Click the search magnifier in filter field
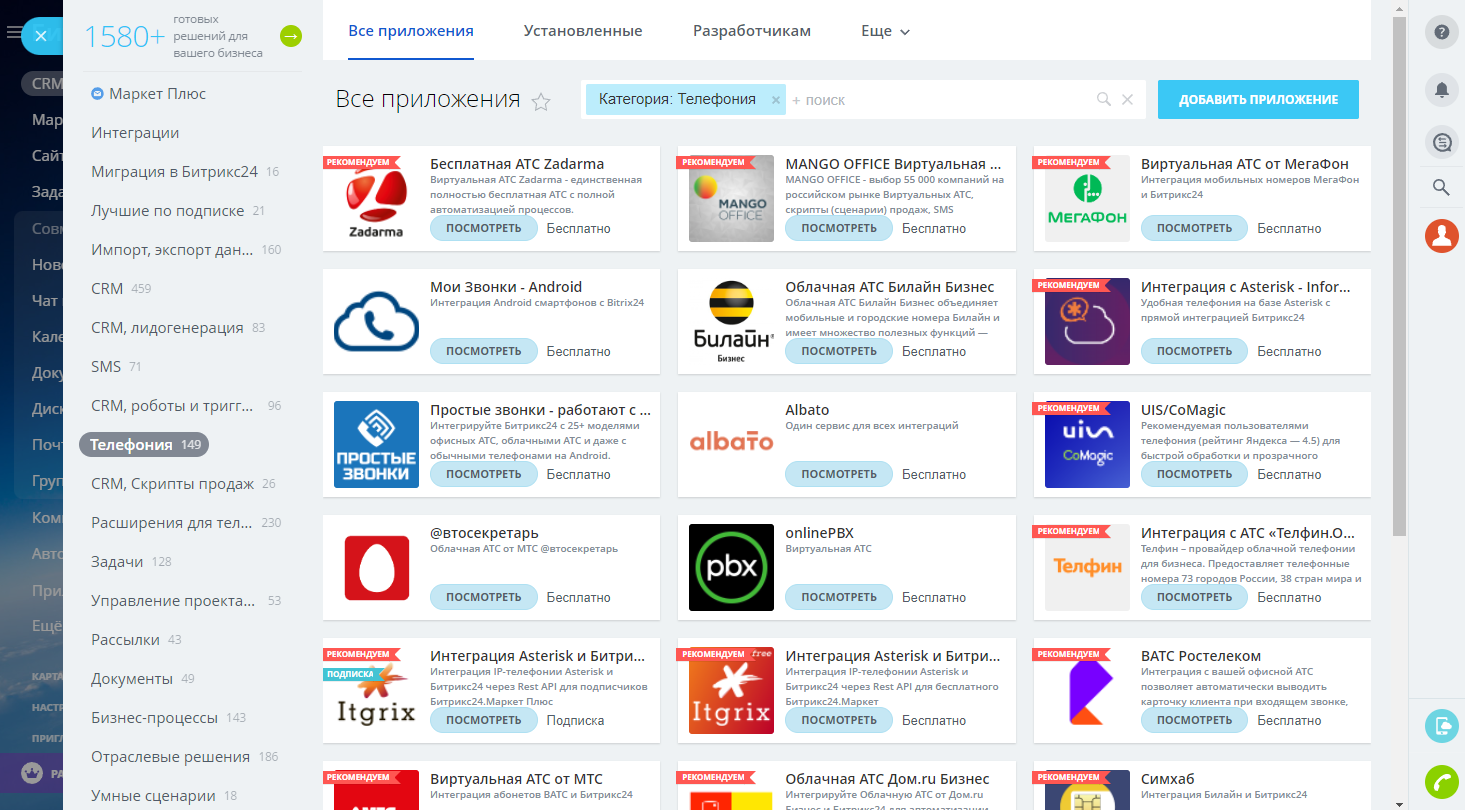This screenshot has width=1465, height=810. pyautogui.click(x=1104, y=100)
